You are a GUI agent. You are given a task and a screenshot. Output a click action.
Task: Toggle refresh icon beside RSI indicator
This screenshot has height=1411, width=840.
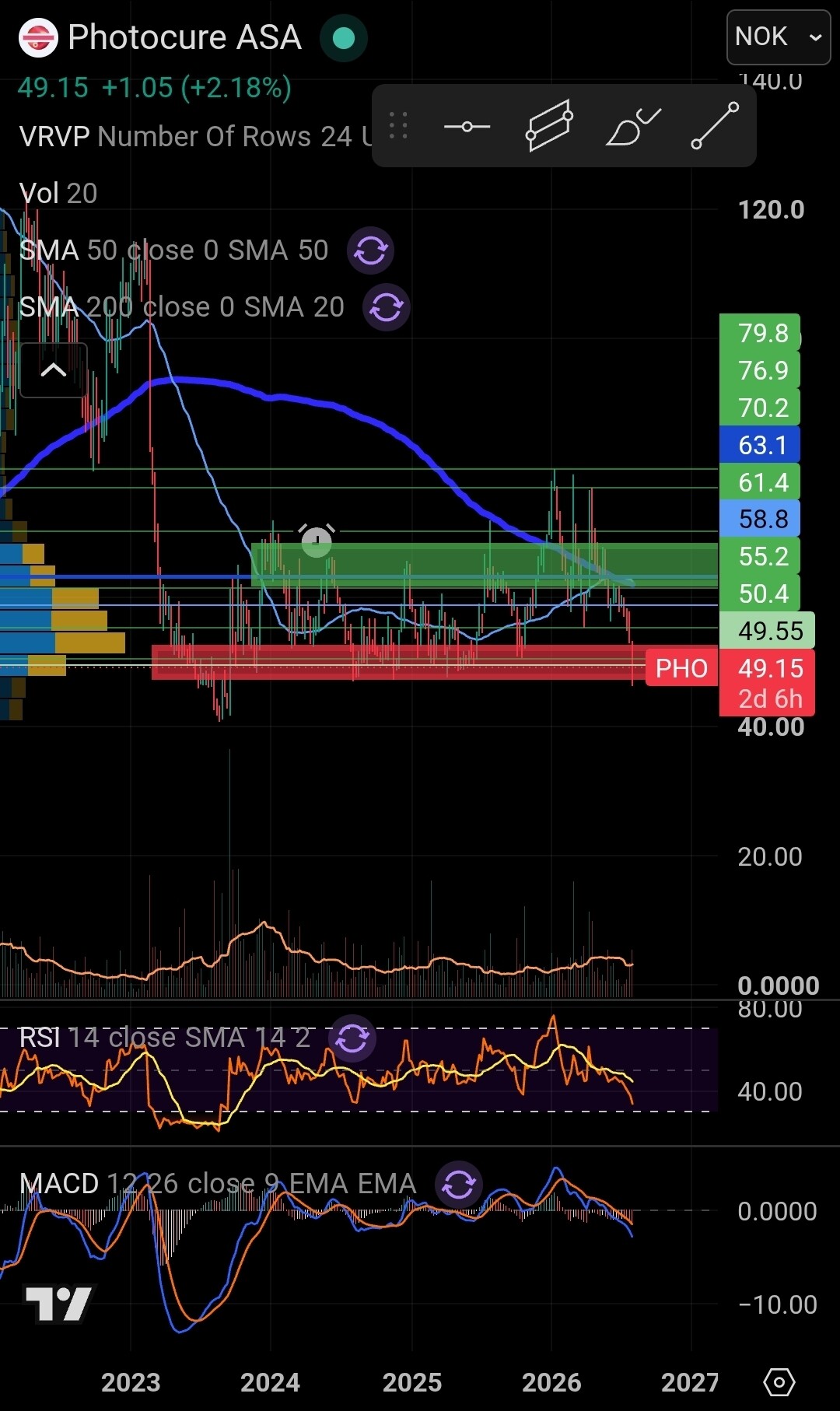pos(352,1038)
